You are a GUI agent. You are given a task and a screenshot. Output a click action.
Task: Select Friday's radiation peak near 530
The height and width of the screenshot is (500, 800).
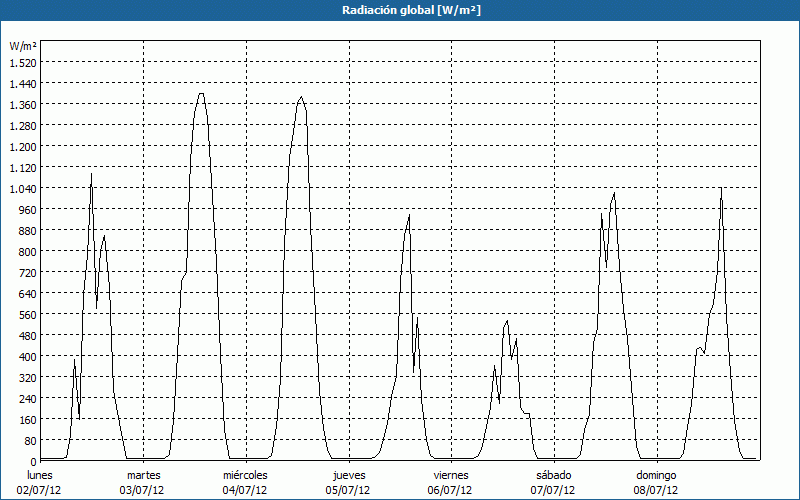(x=507, y=321)
